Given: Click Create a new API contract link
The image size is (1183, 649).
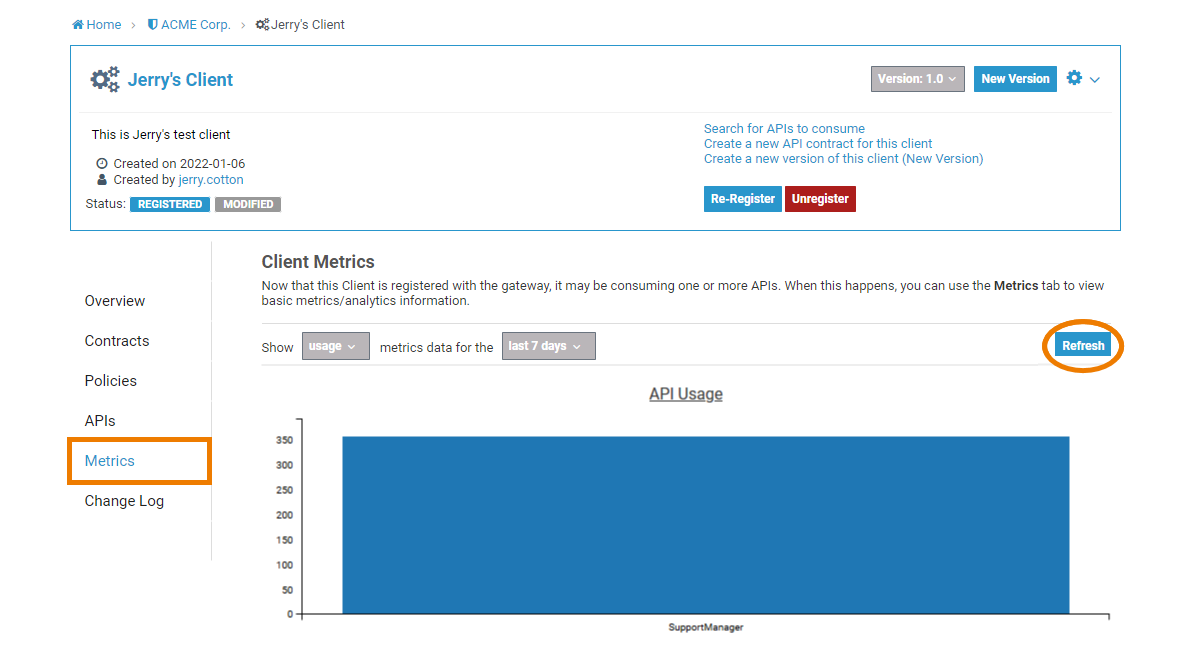Looking at the screenshot, I should point(818,143).
